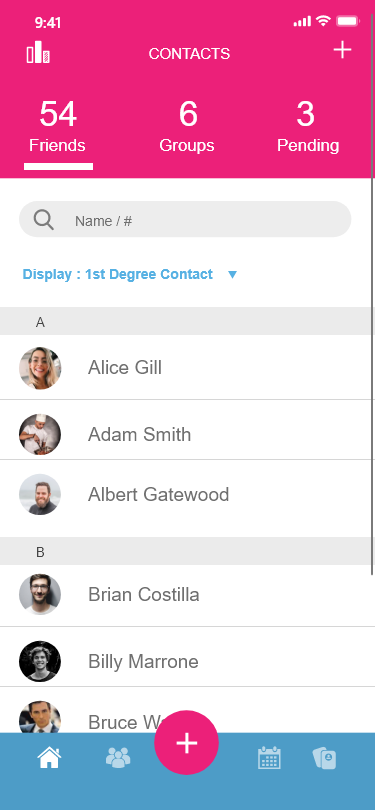Open the people group icon in bottom bar
The height and width of the screenshot is (810, 375).
coord(118,758)
